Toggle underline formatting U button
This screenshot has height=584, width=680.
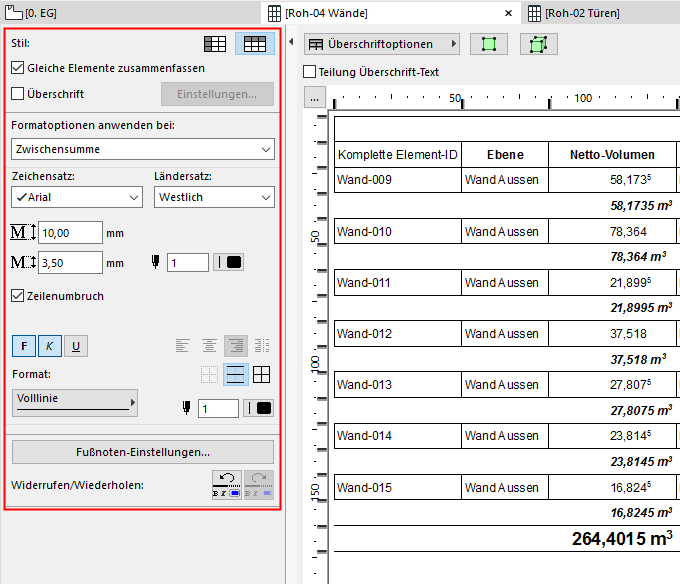(76, 346)
